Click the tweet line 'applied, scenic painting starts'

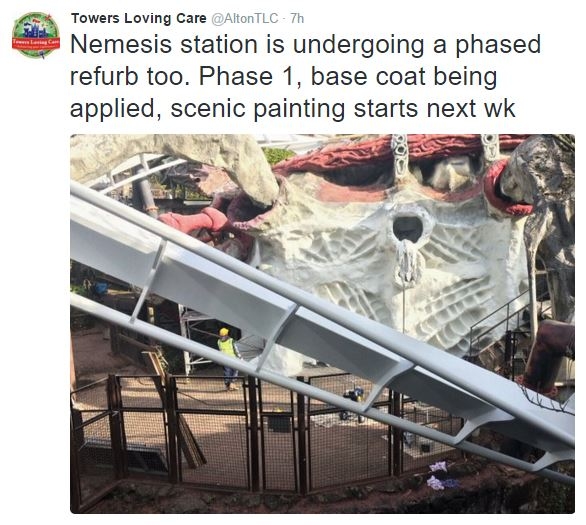(244, 109)
